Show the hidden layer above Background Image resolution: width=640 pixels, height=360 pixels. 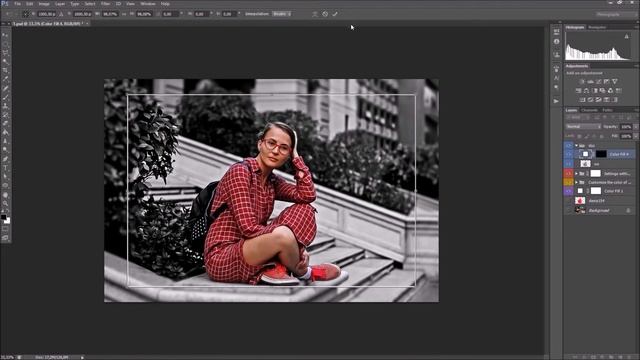(569, 201)
